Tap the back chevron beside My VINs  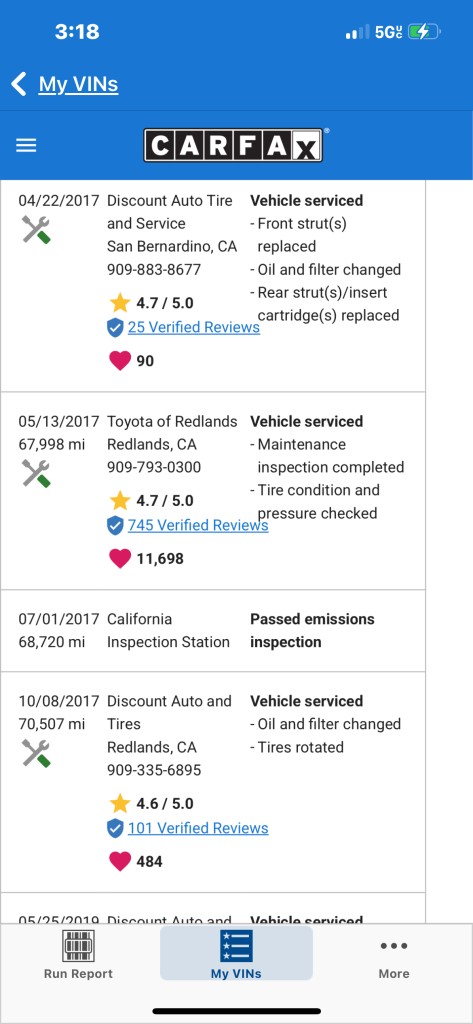[19, 84]
